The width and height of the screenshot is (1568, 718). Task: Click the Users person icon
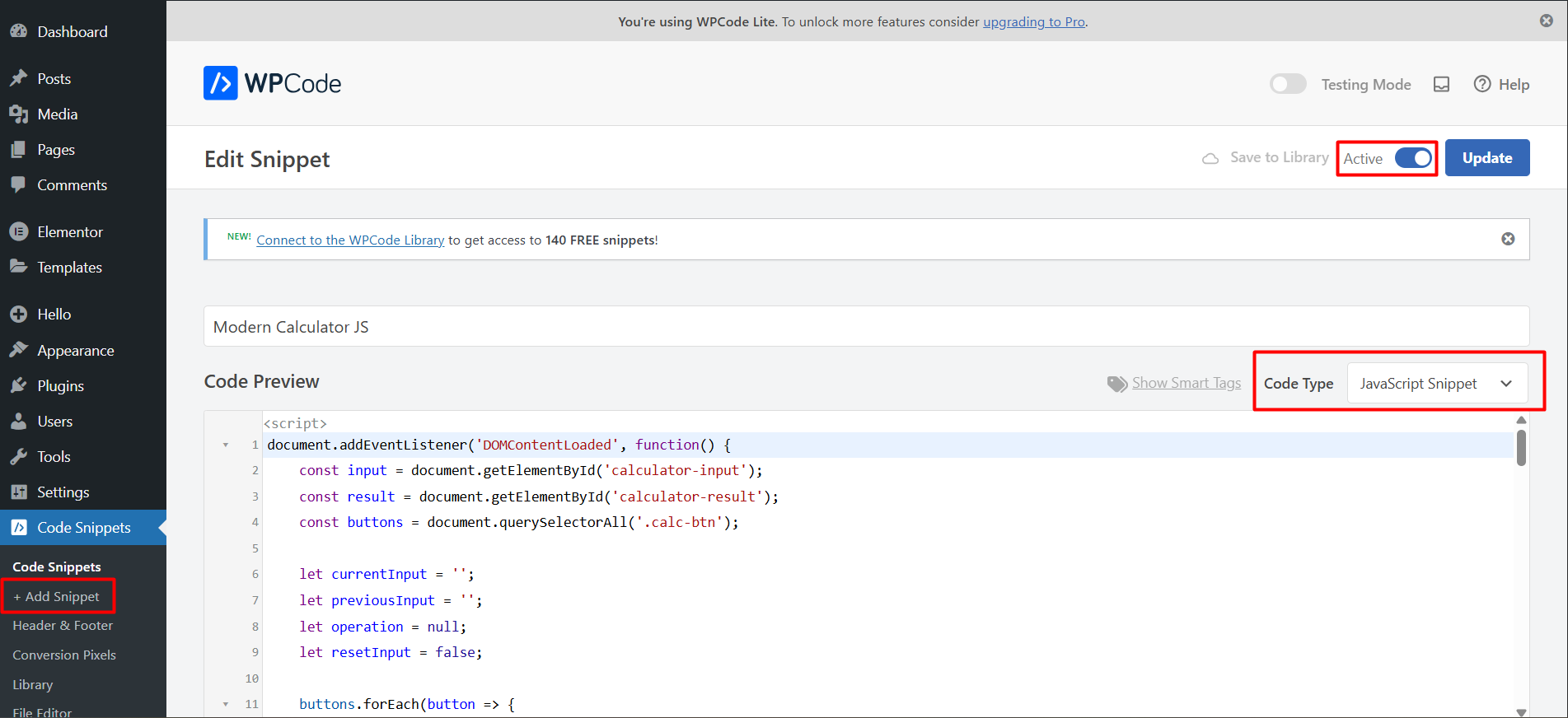19,421
